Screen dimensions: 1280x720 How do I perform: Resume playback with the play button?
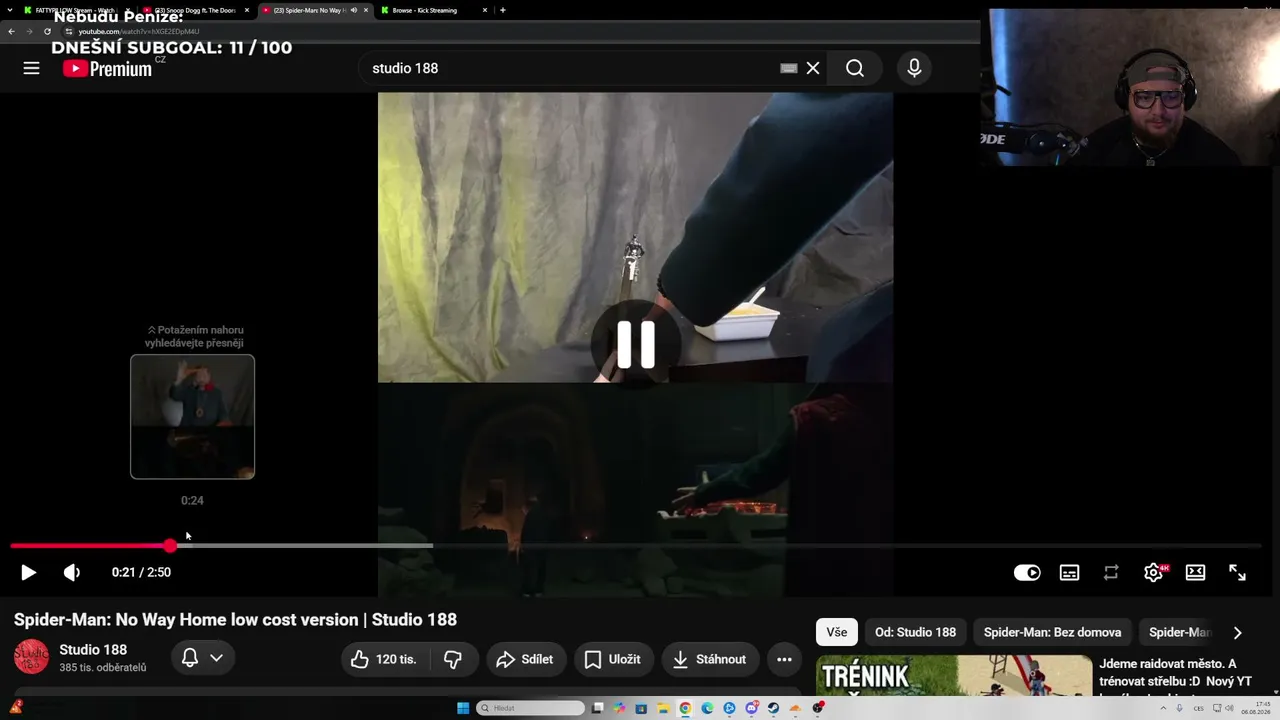click(x=28, y=572)
